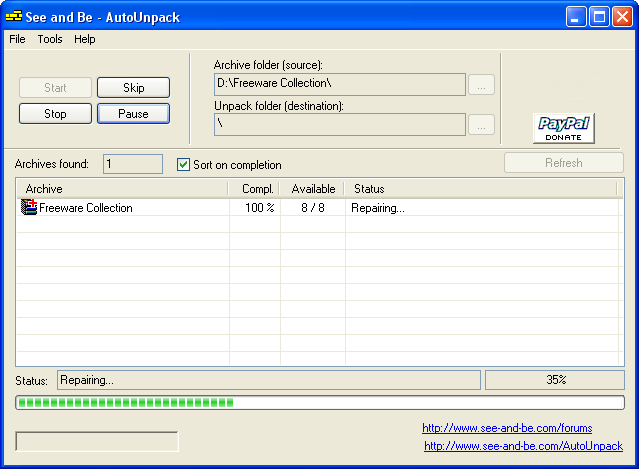
Task: Open the Help menu
Action: (84, 39)
